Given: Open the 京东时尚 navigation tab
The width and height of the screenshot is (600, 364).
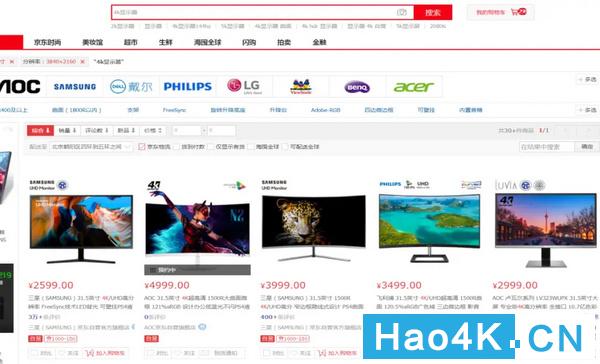Looking at the screenshot, I should (47, 42).
